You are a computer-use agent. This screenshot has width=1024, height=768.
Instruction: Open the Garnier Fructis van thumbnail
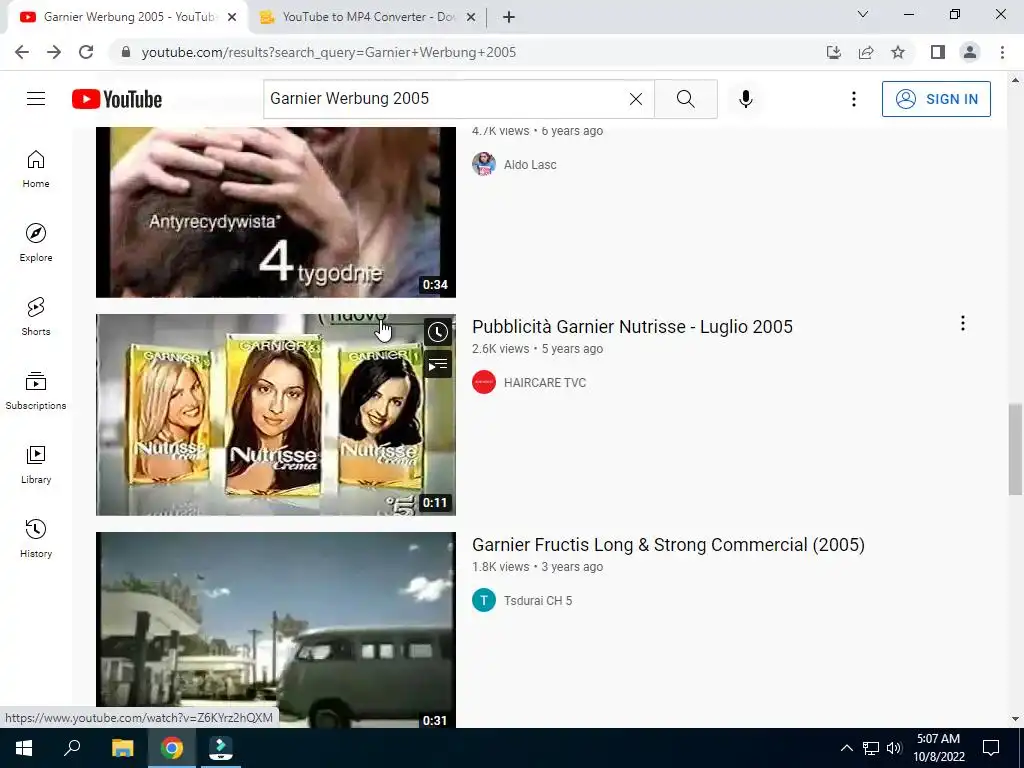(x=276, y=630)
